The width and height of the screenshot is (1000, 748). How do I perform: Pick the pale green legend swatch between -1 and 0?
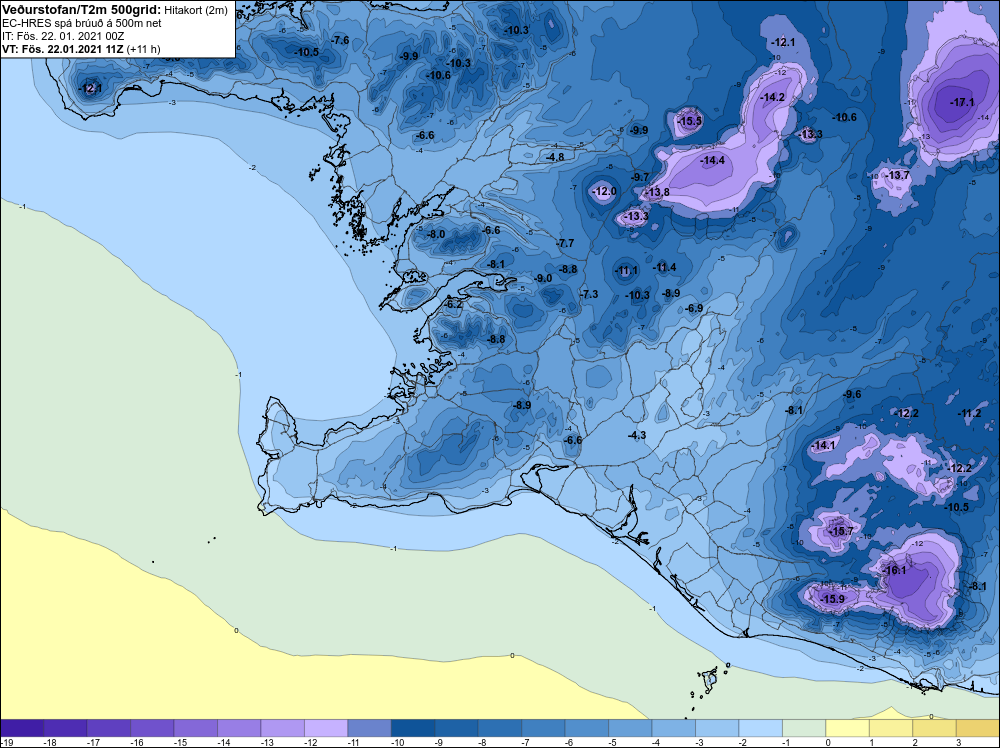pyautogui.click(x=804, y=728)
